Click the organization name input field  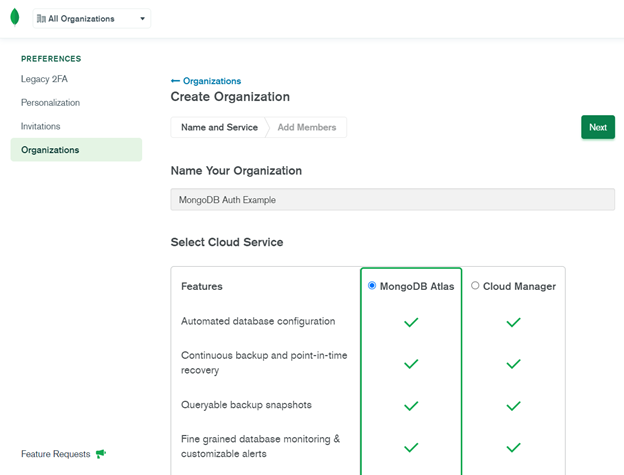tap(392, 199)
